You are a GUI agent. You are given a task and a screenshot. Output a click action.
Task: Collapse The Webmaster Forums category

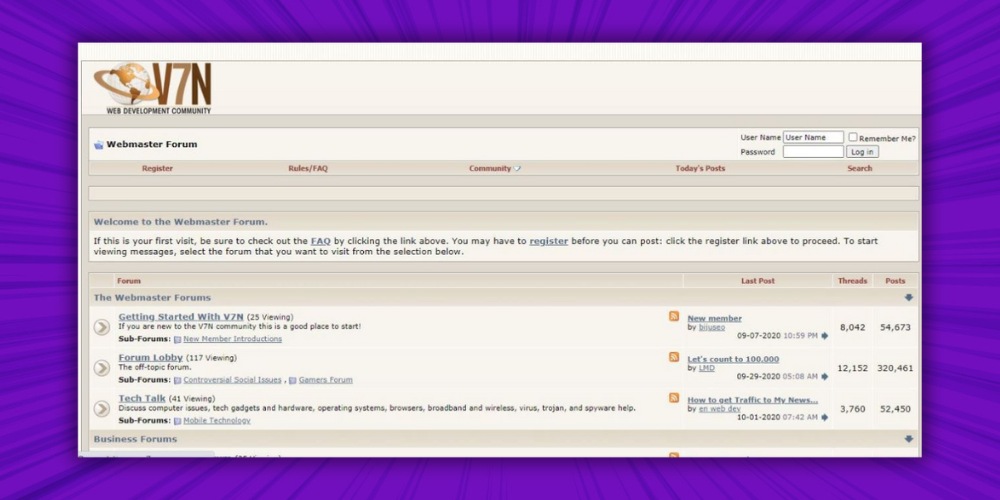coord(908,297)
